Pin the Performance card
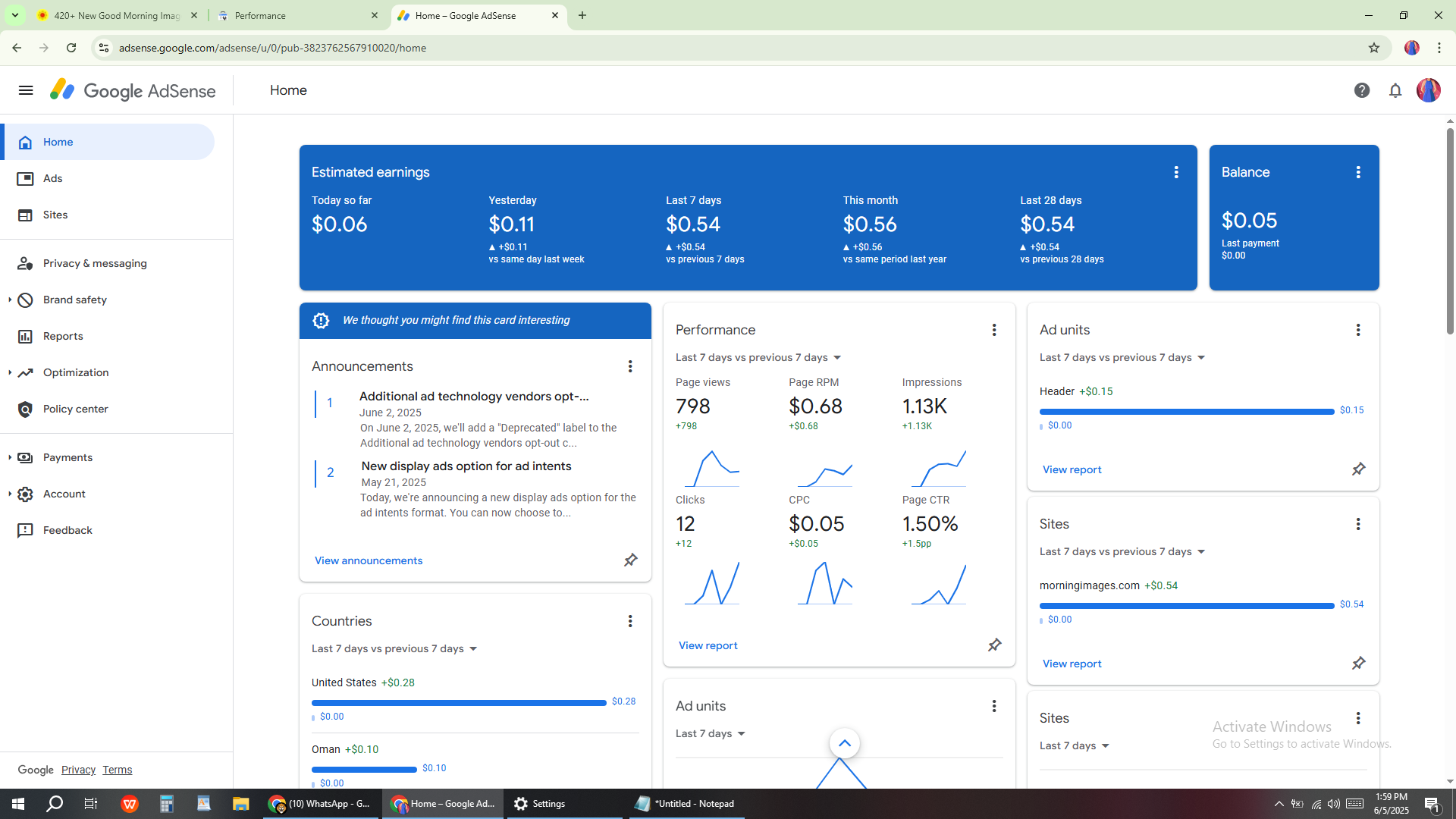 pyautogui.click(x=995, y=645)
